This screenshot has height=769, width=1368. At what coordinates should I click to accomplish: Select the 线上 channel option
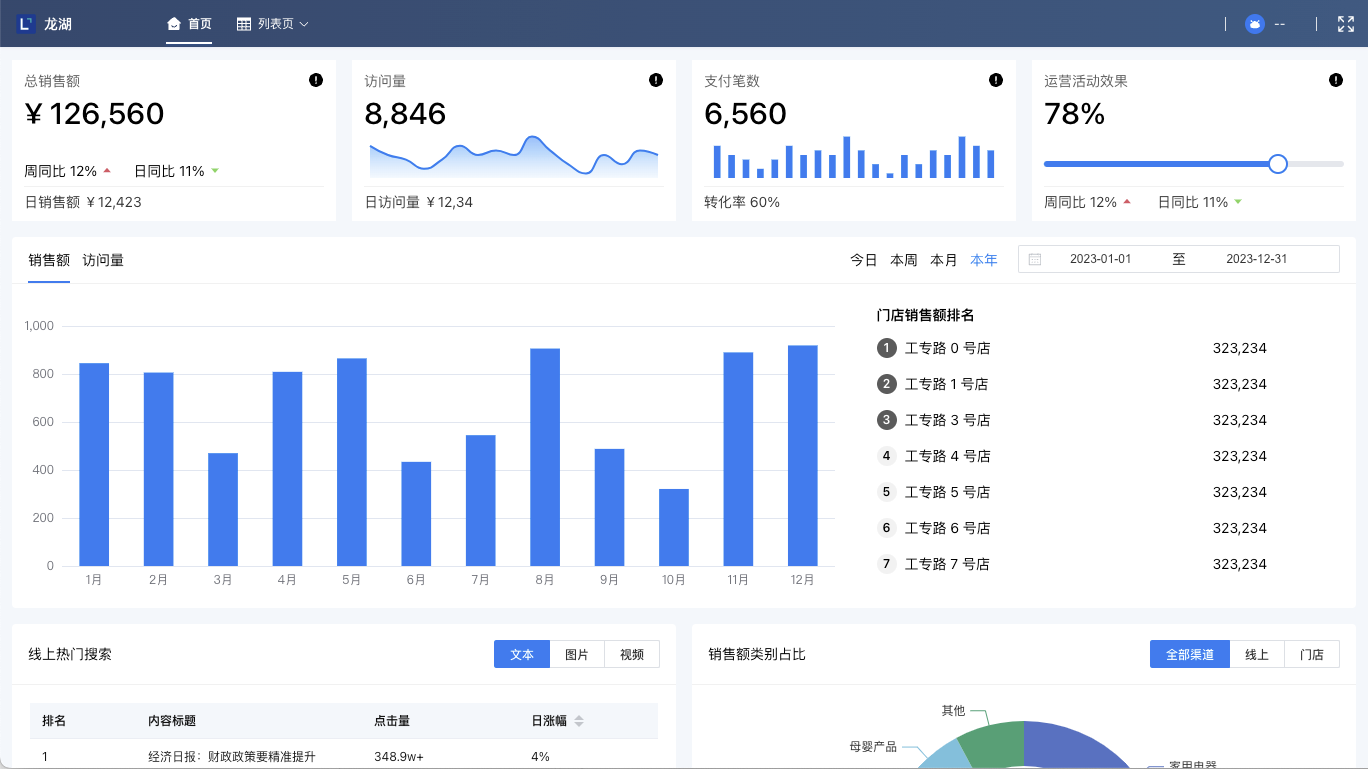(x=1257, y=654)
